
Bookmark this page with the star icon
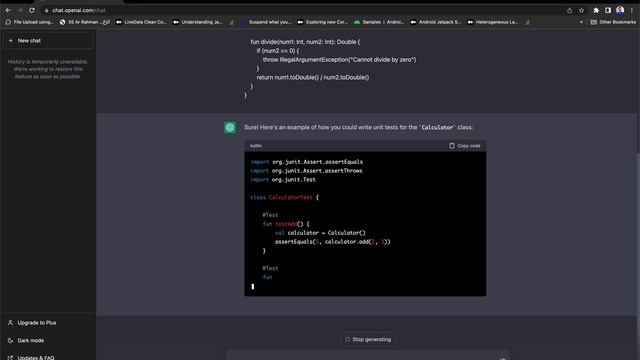click(582, 10)
